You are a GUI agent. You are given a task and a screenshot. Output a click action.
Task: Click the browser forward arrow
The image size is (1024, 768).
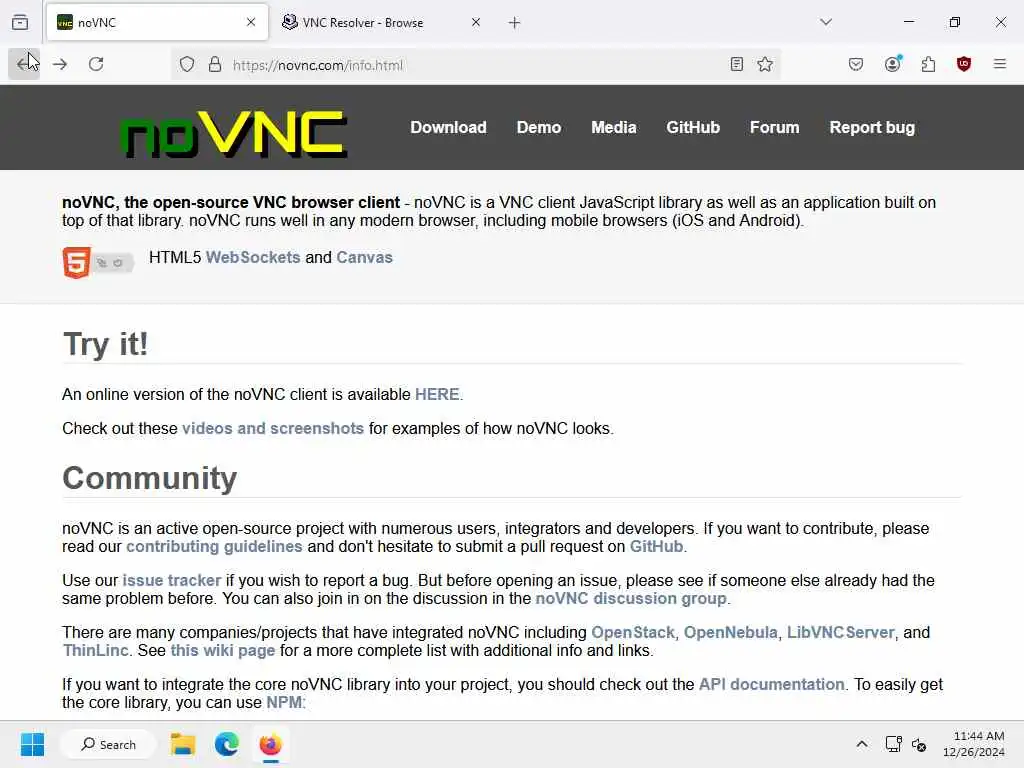(60, 64)
